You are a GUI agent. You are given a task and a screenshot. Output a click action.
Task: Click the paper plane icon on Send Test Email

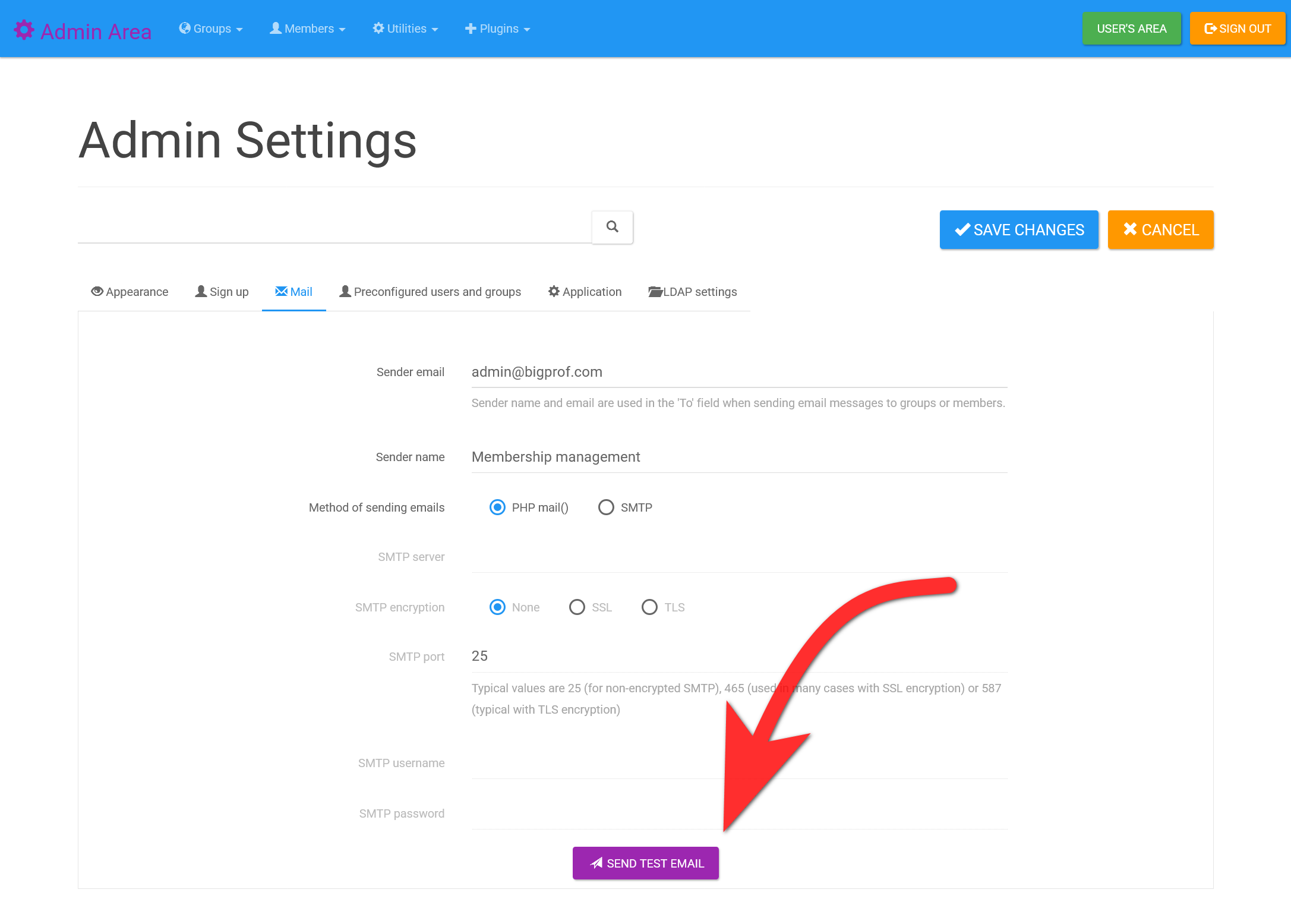(x=596, y=863)
